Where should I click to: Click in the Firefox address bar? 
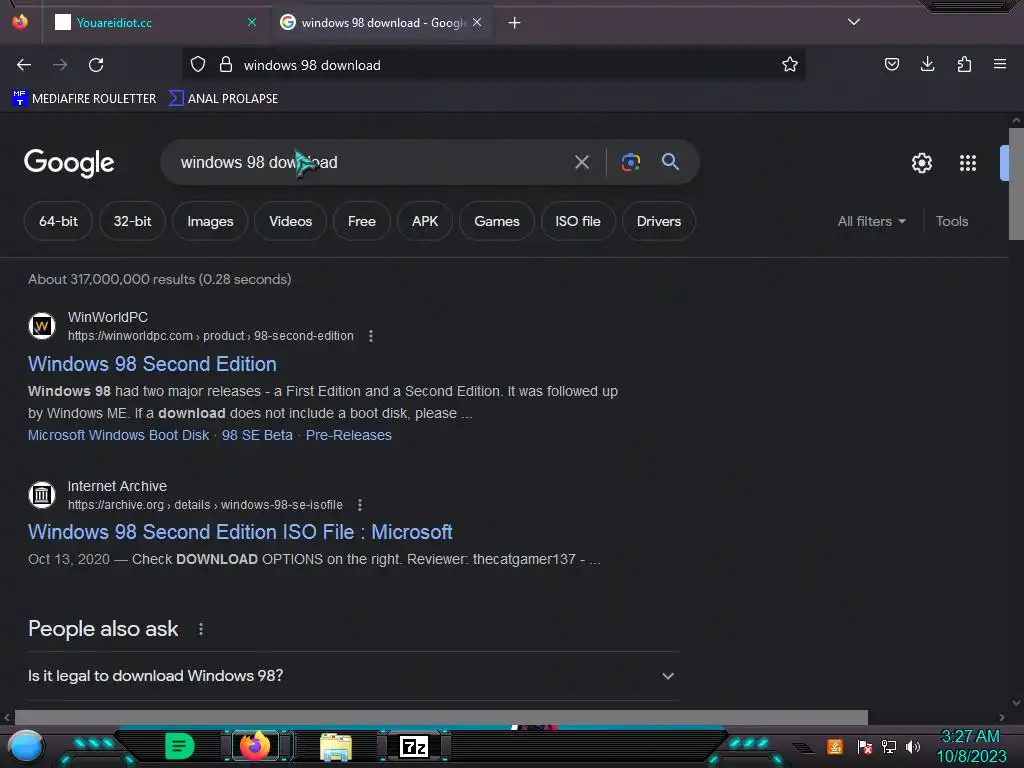[x=493, y=65]
